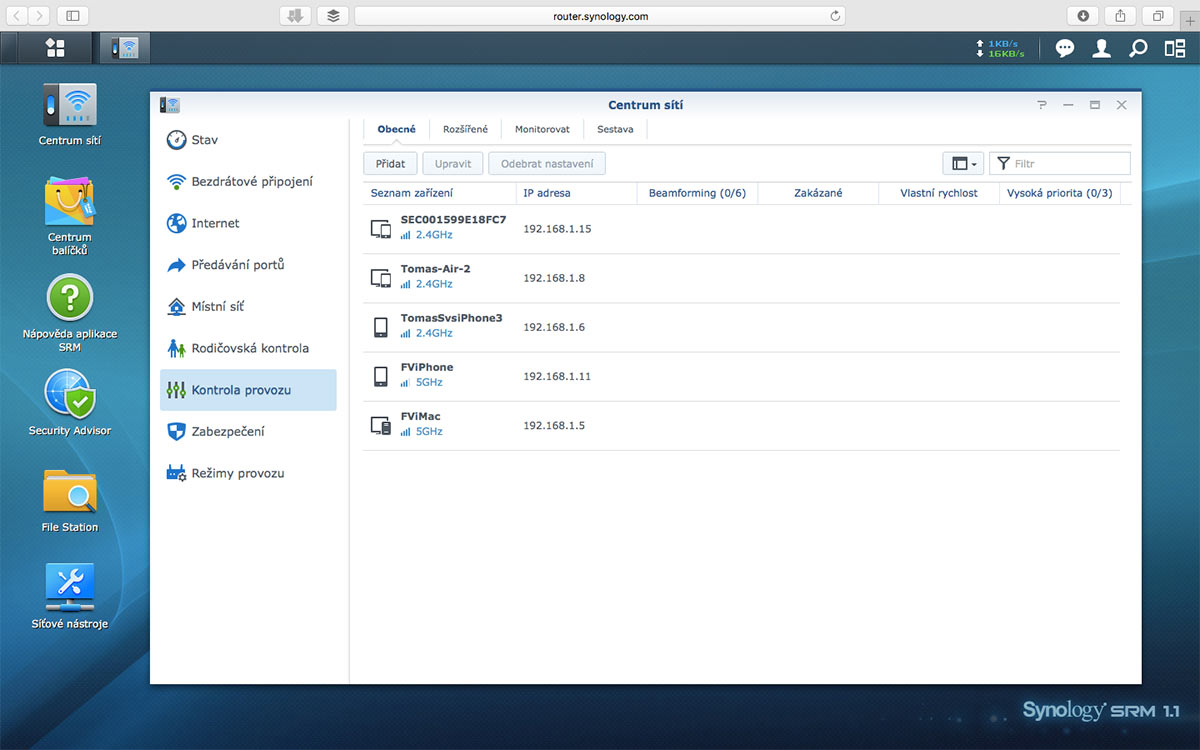This screenshot has height=750, width=1200.
Task: Open the widgets panel icon
Action: click(x=1174, y=48)
